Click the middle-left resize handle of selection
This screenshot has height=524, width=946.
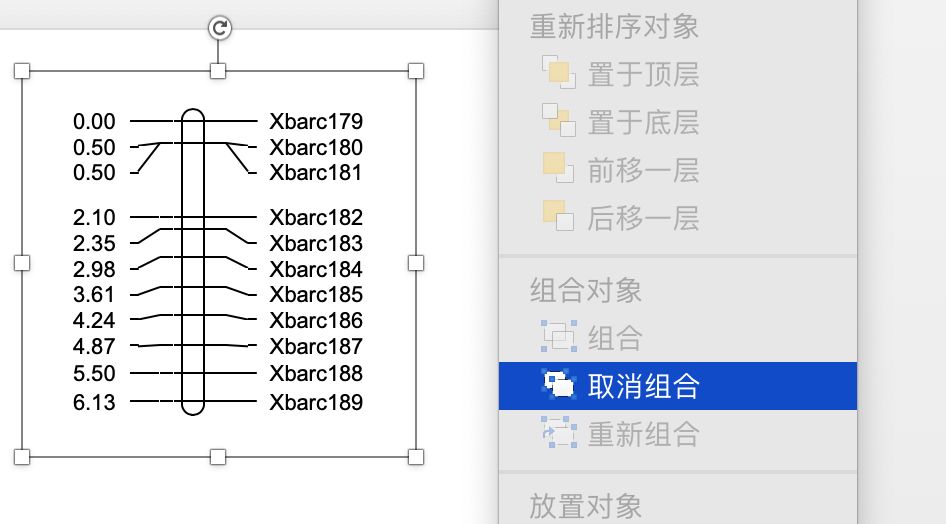point(22,263)
